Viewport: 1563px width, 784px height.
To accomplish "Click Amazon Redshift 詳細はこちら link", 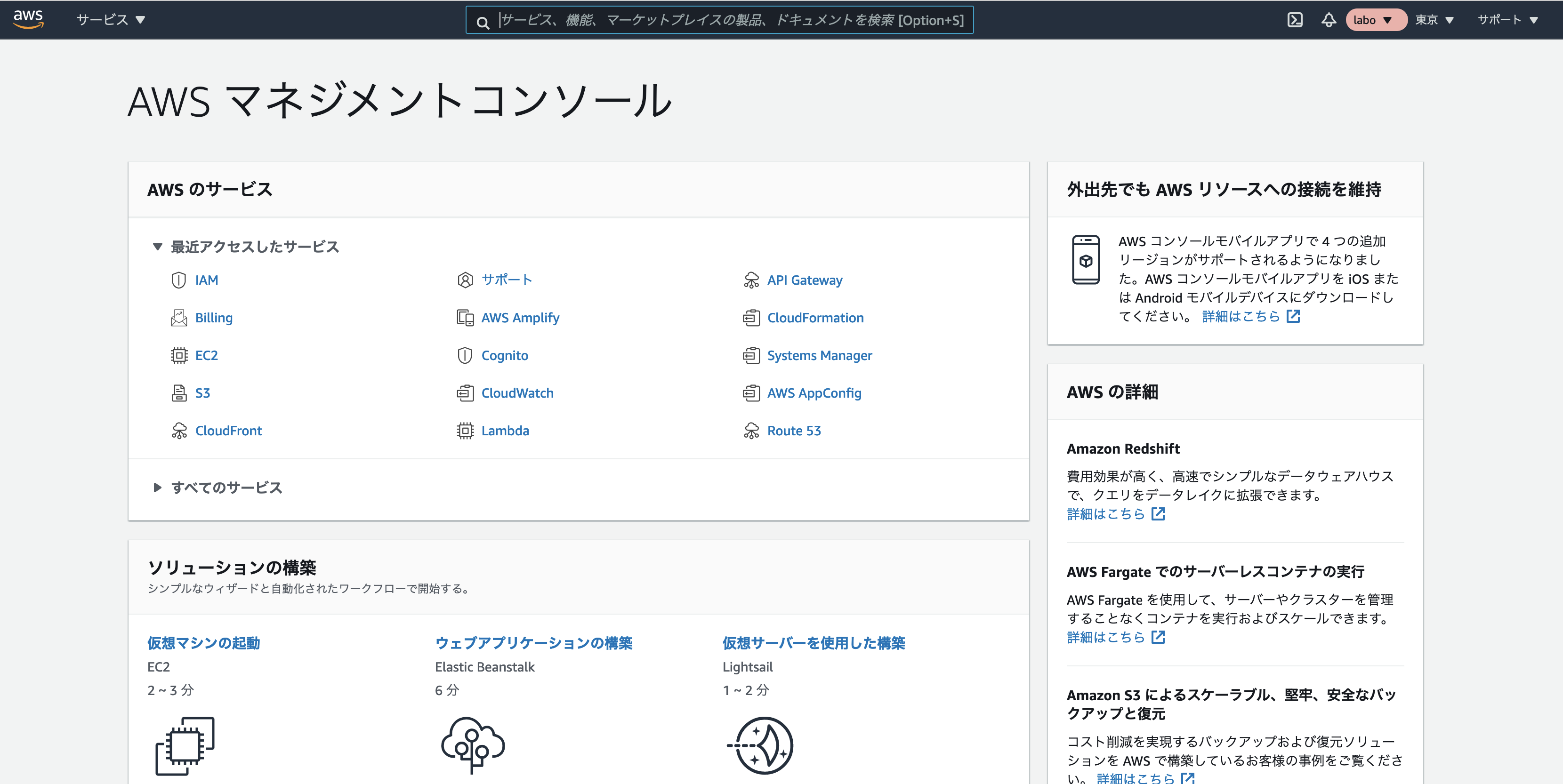I will [1105, 513].
